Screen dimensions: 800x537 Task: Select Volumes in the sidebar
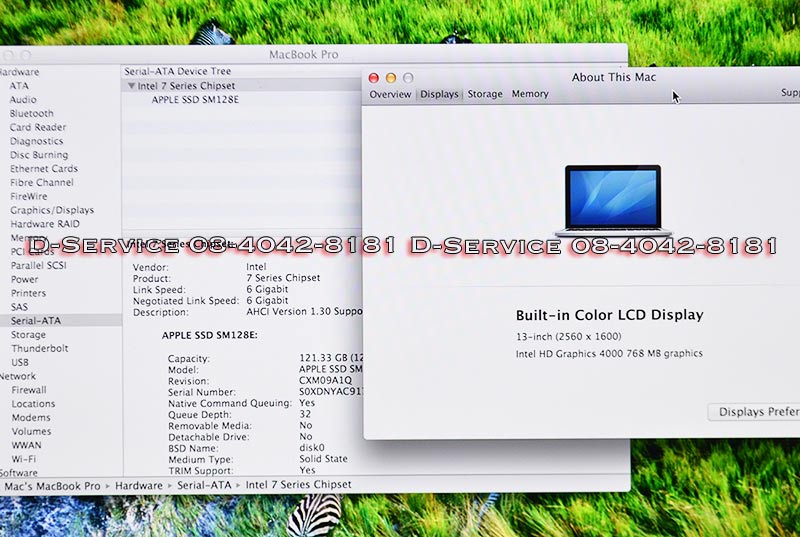coord(31,431)
